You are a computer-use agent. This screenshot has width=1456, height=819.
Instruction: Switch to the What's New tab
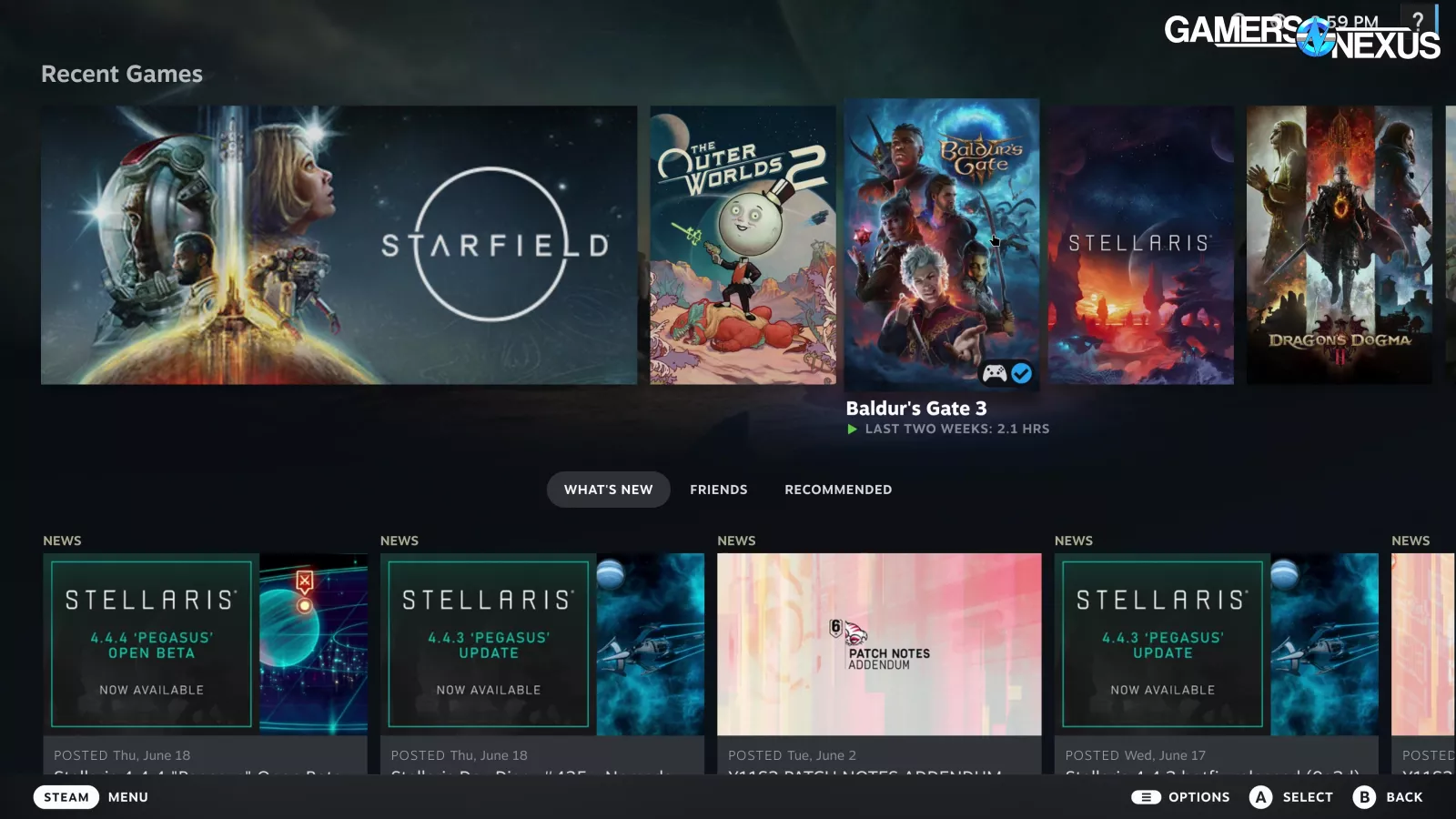[x=609, y=490]
